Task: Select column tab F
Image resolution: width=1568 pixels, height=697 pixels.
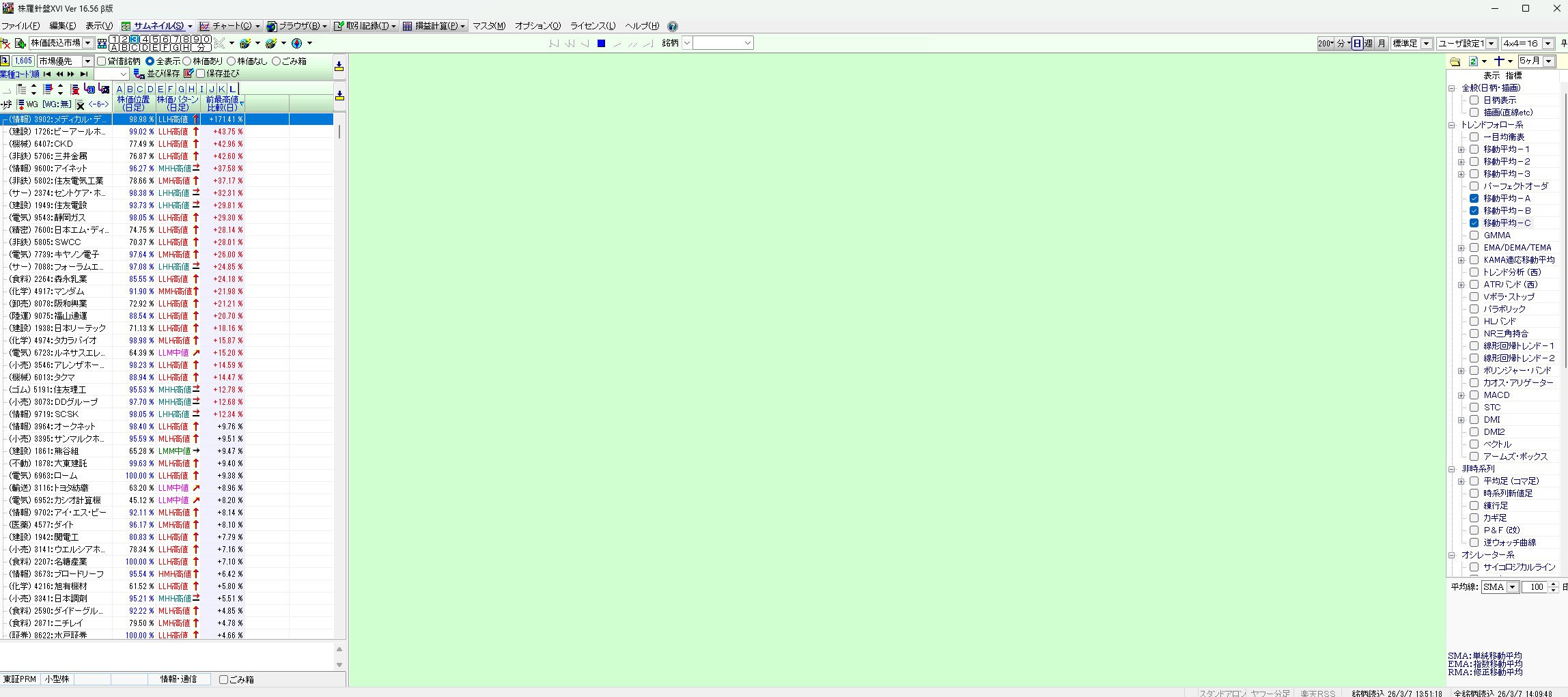Action: coord(171,89)
